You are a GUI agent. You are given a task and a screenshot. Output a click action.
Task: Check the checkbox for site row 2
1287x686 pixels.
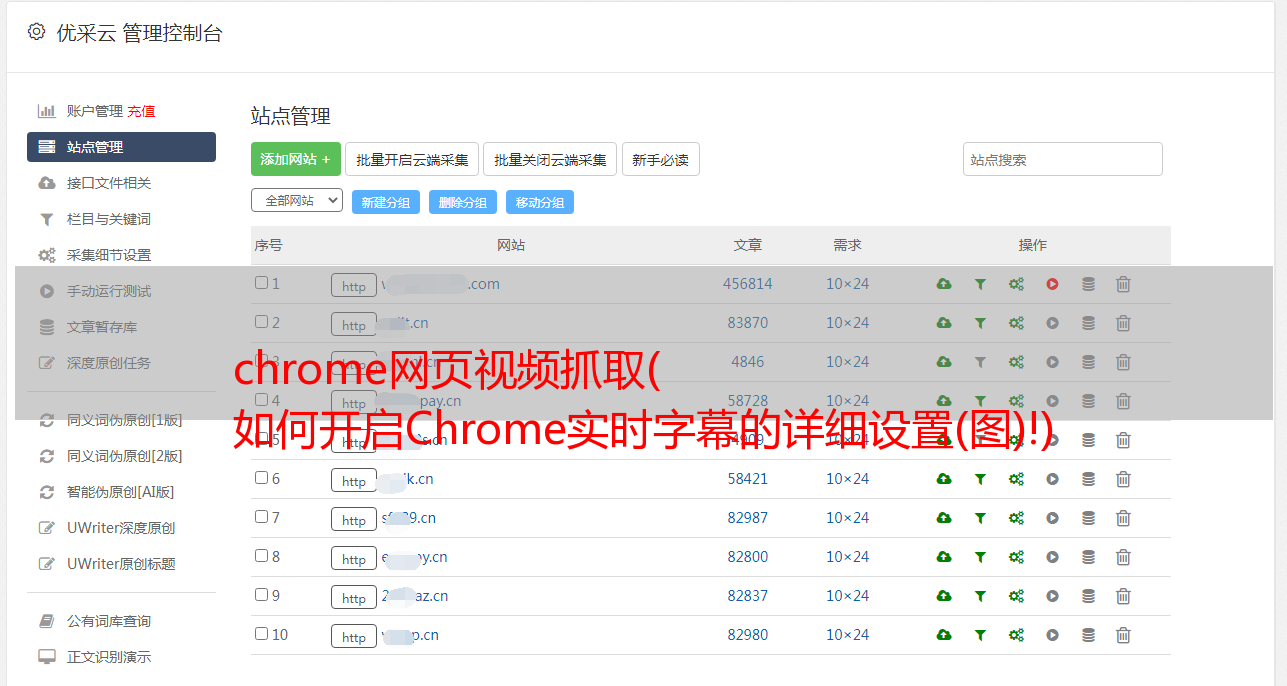[261, 322]
